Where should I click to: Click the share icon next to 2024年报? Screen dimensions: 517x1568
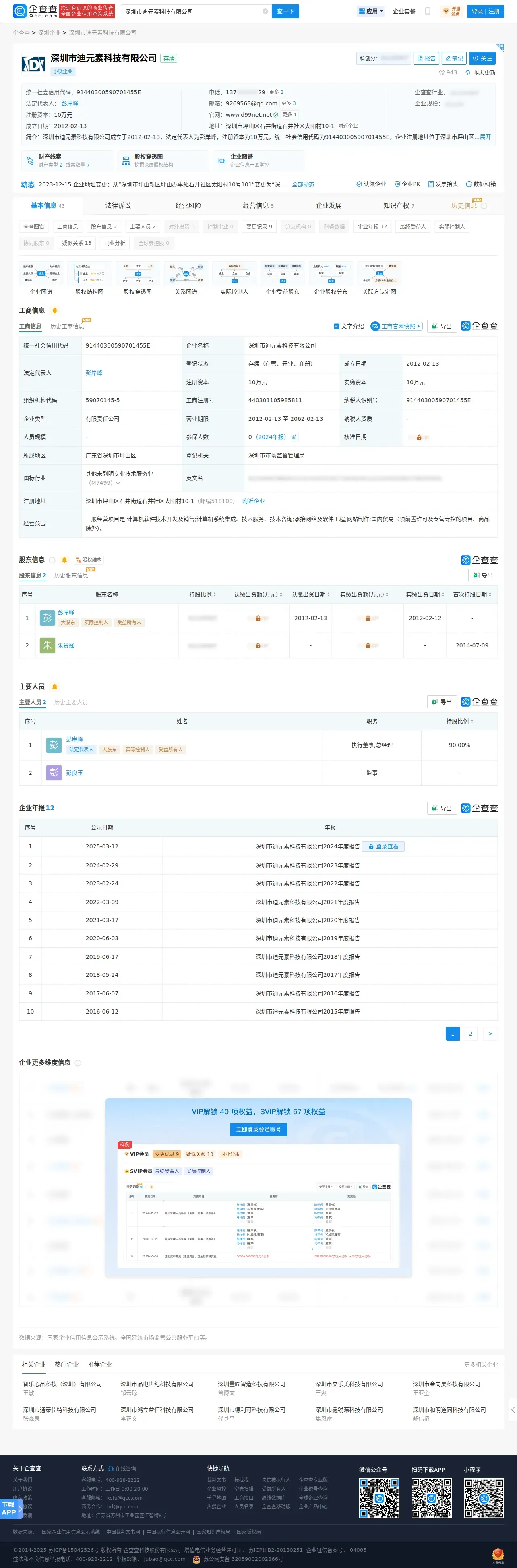click(x=294, y=437)
